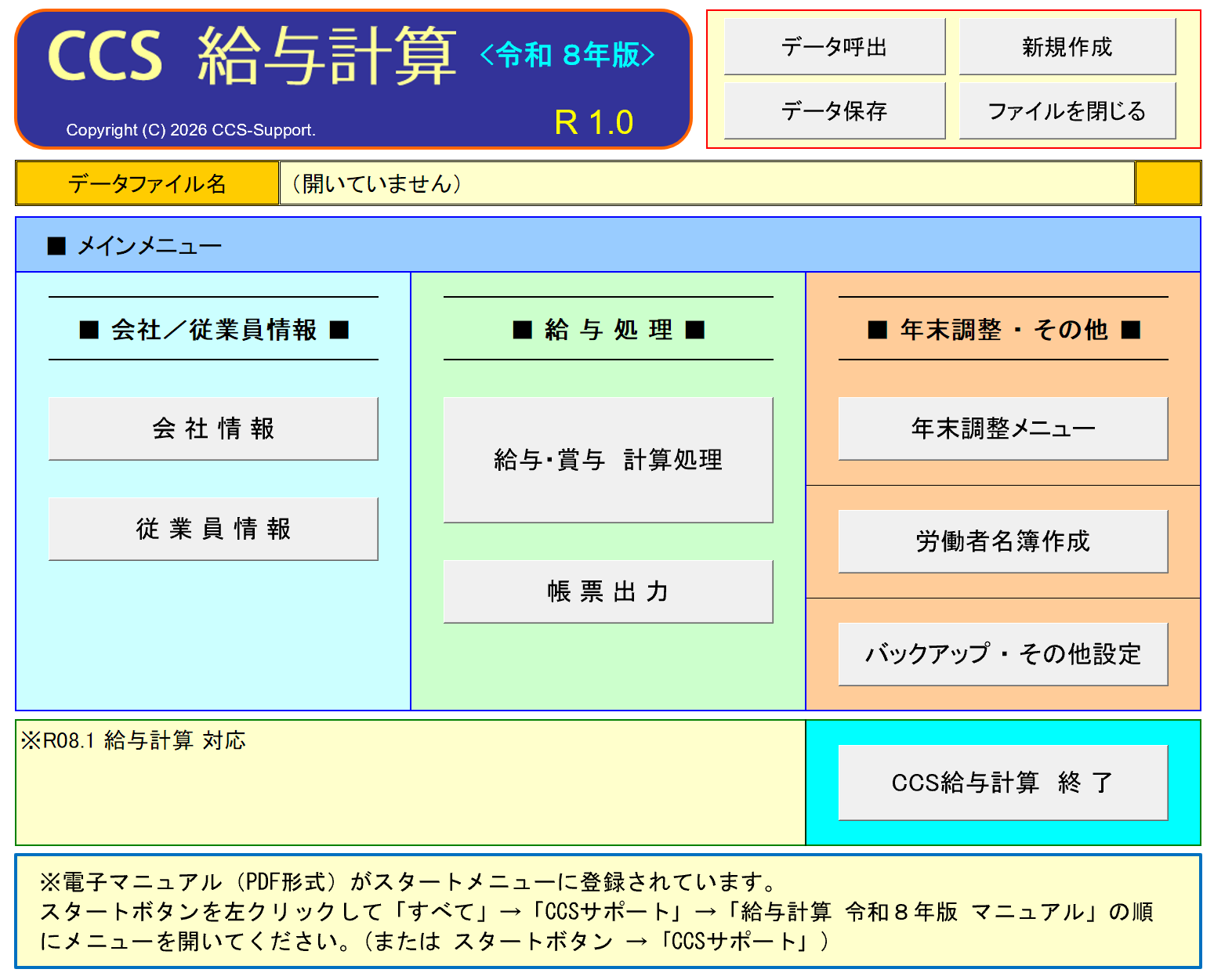The image size is (1214, 980).
Task: Open the 帳票出力 report output
Action: coord(607,591)
